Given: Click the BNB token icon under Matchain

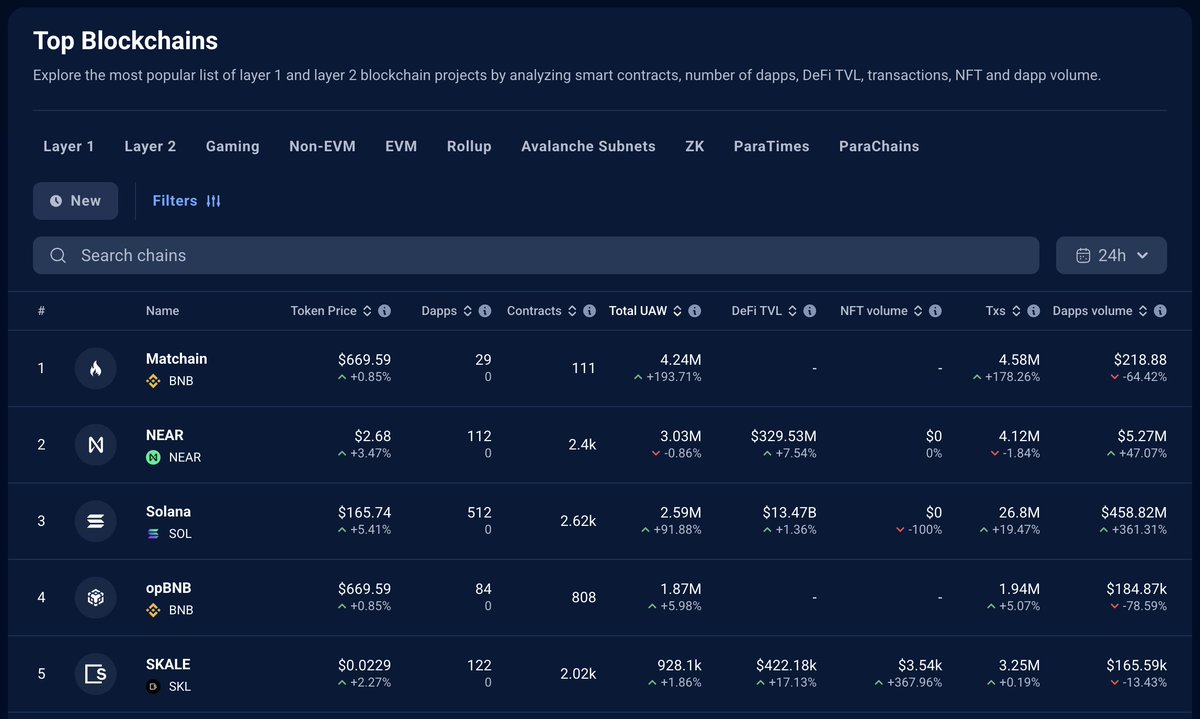Looking at the screenshot, I should [x=153, y=381].
